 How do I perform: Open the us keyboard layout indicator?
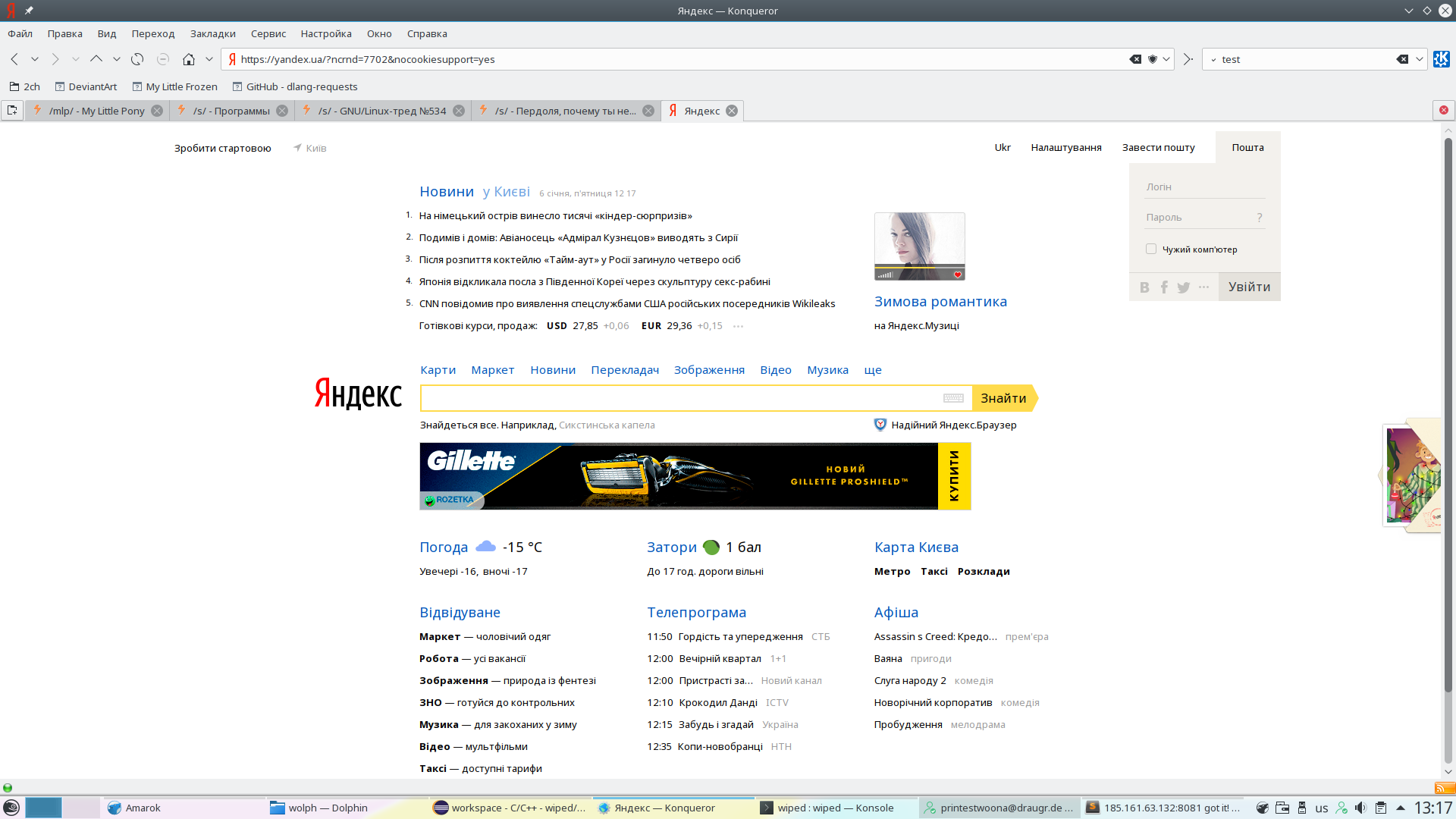pos(1321,808)
